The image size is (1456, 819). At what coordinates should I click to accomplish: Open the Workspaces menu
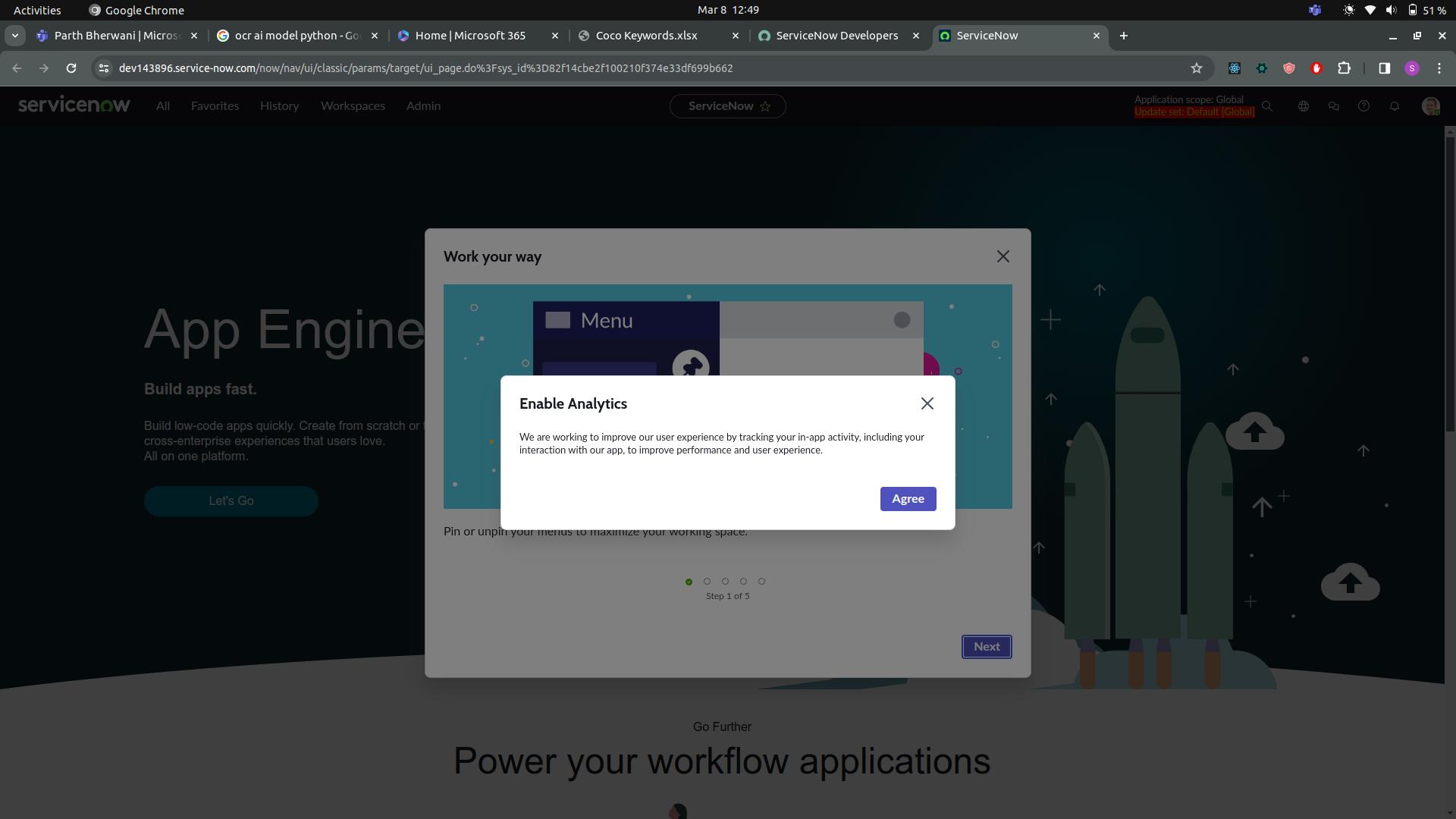(353, 106)
